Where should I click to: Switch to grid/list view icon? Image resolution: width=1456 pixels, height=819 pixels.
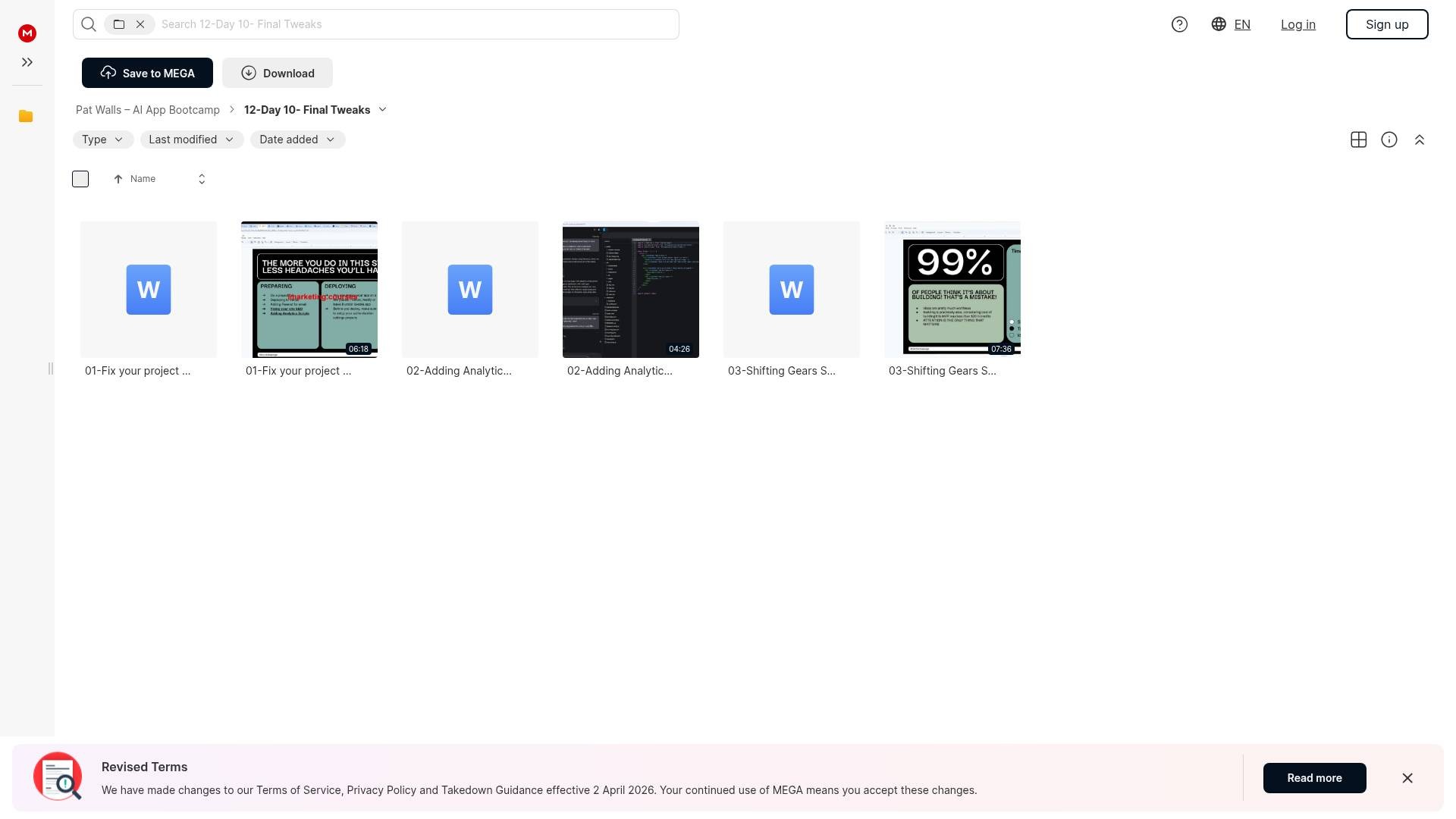tap(1358, 140)
